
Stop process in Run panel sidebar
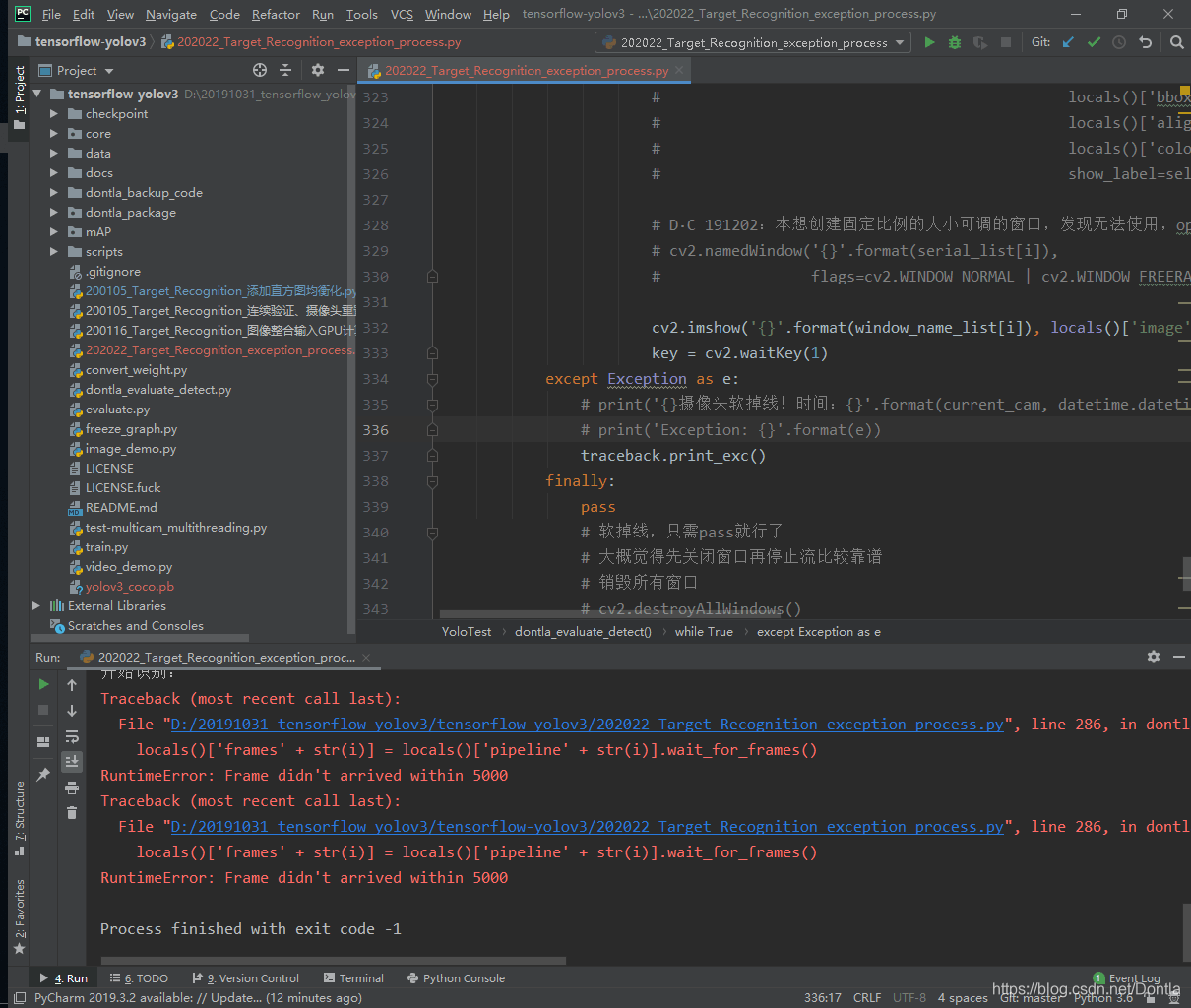pyautogui.click(x=43, y=710)
